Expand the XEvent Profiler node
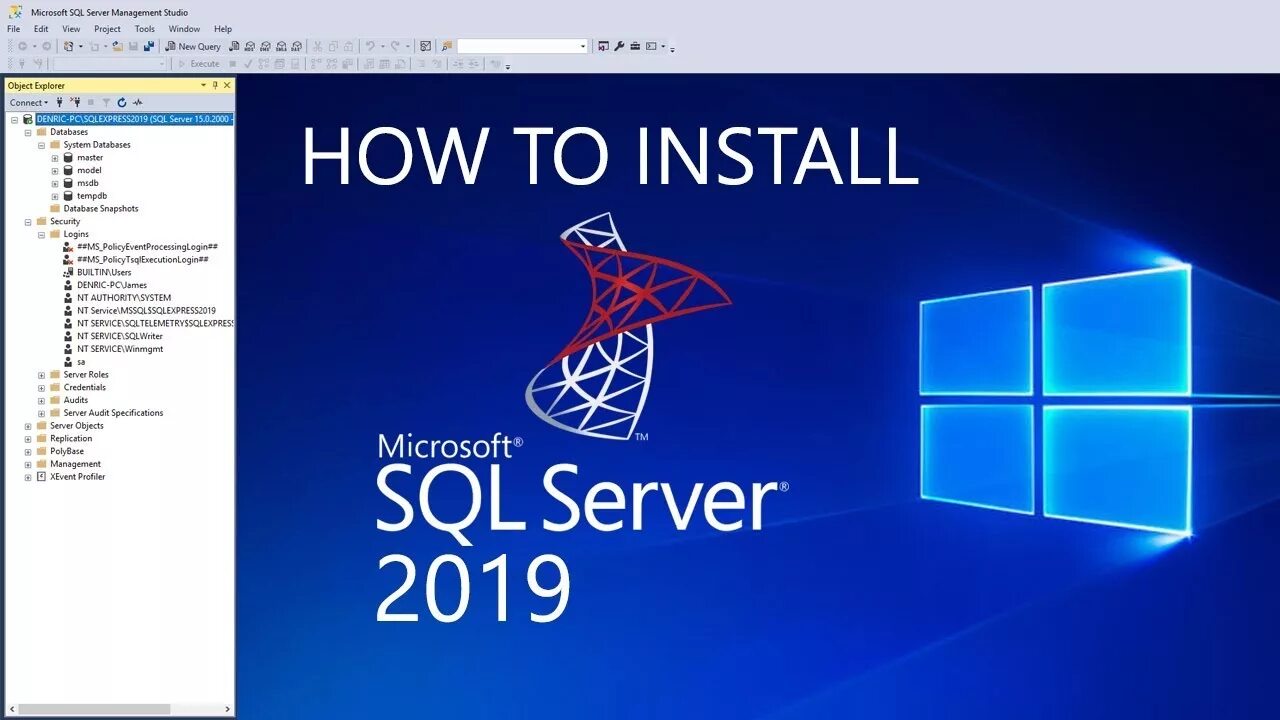1280x720 pixels. pyautogui.click(x=28, y=477)
